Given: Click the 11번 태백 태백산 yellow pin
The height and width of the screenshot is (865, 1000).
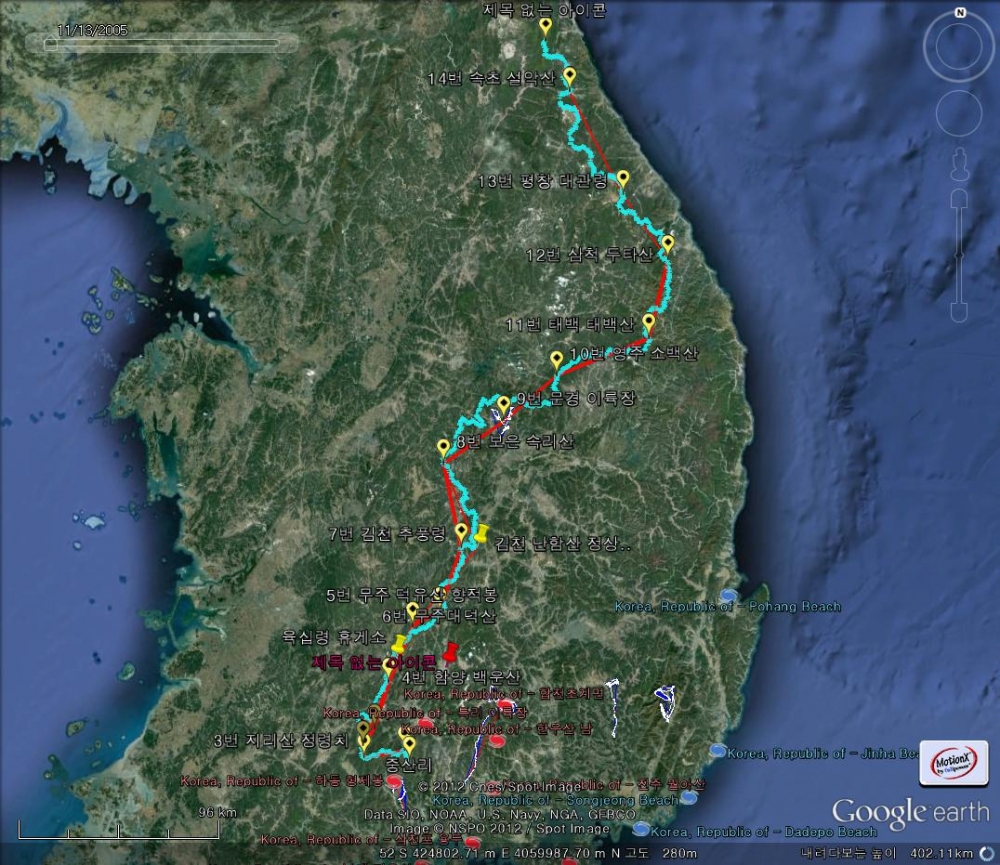Looking at the screenshot, I should 649,323.
